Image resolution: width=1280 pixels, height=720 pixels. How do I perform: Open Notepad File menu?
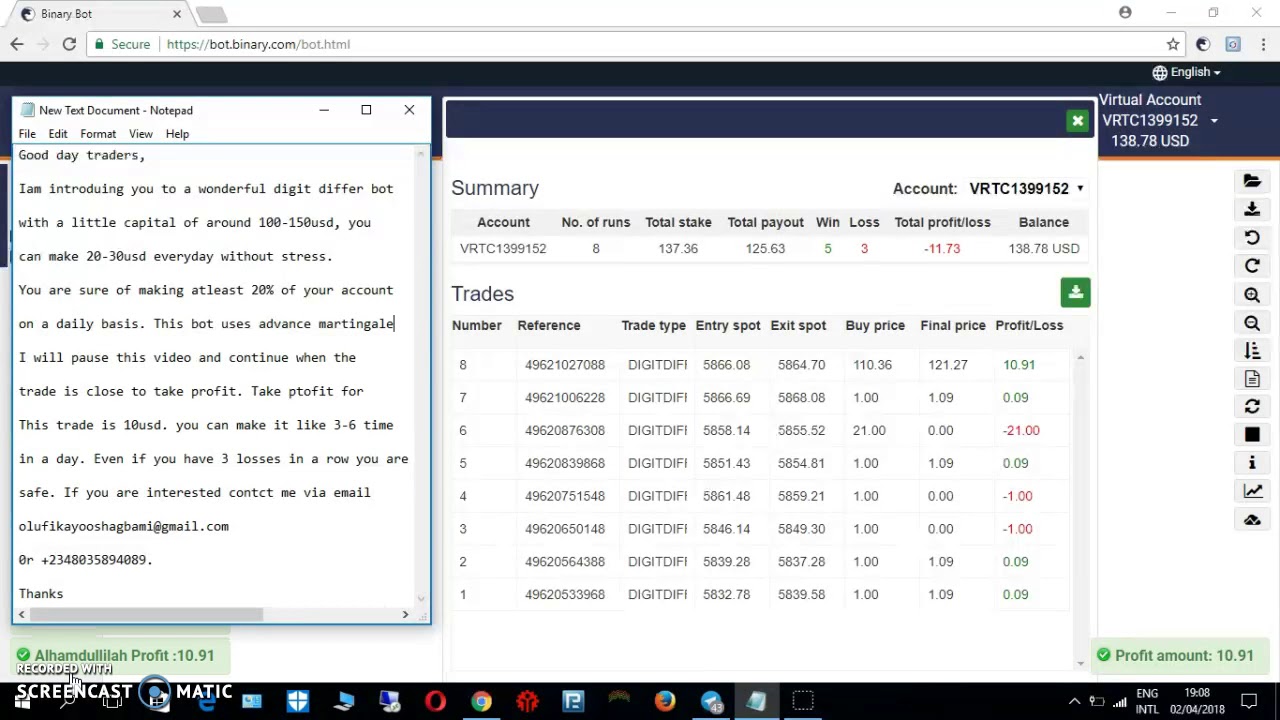point(27,134)
